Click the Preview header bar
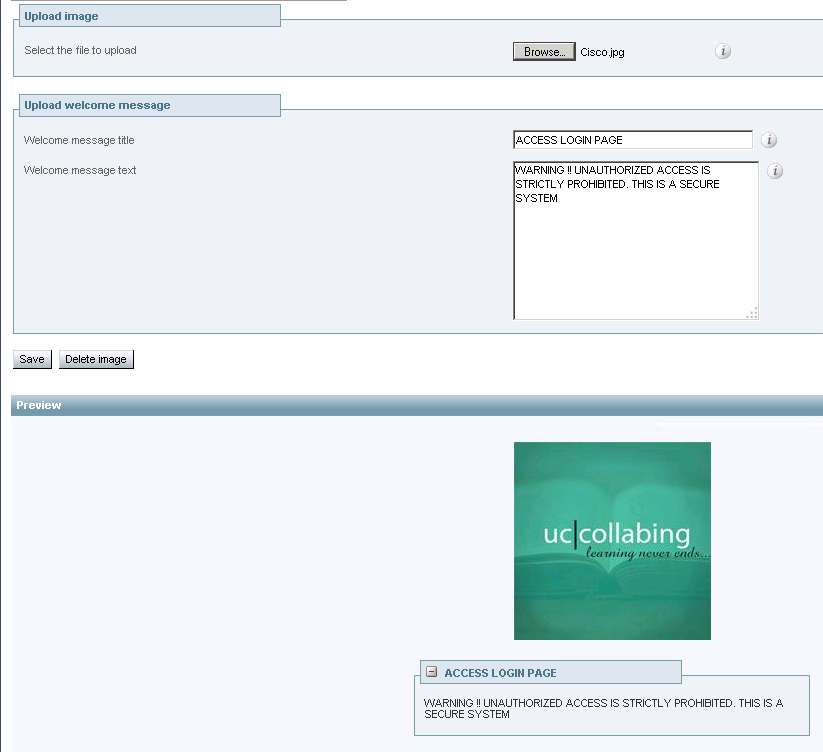823x752 pixels. [417, 405]
